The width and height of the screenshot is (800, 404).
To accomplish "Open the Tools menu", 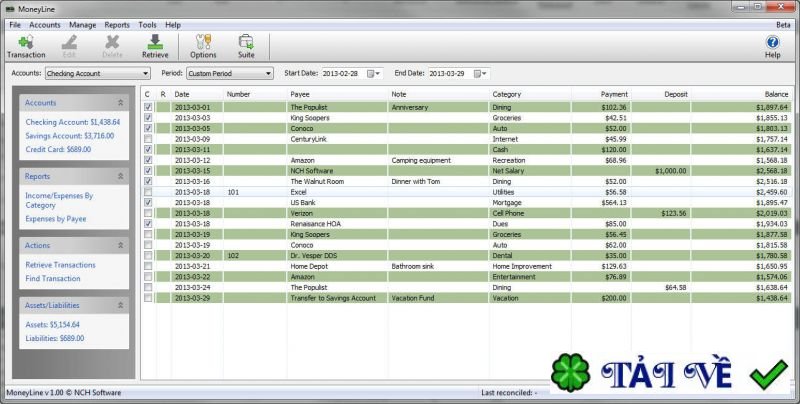I will (x=147, y=25).
